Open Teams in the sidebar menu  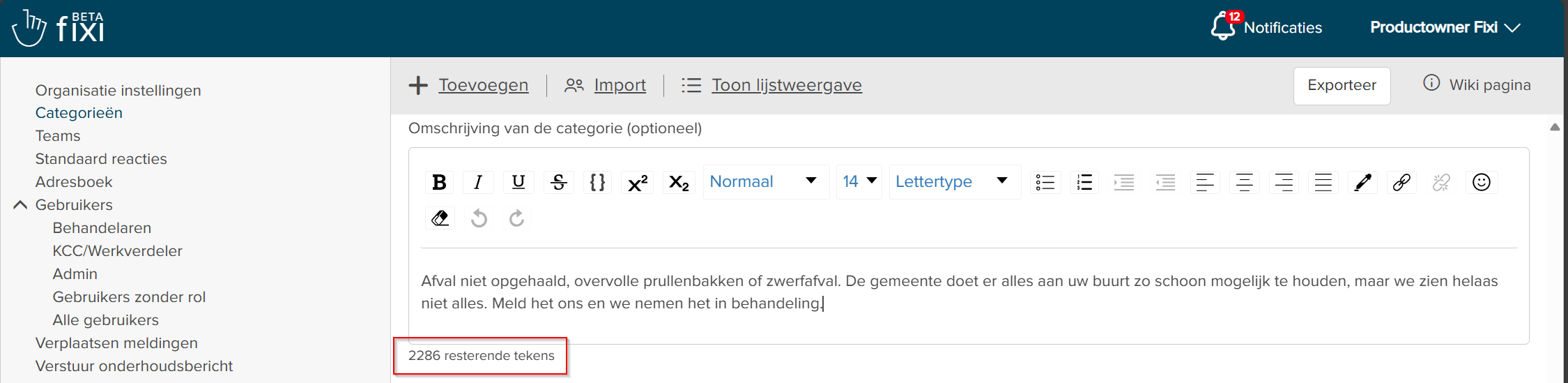58,136
